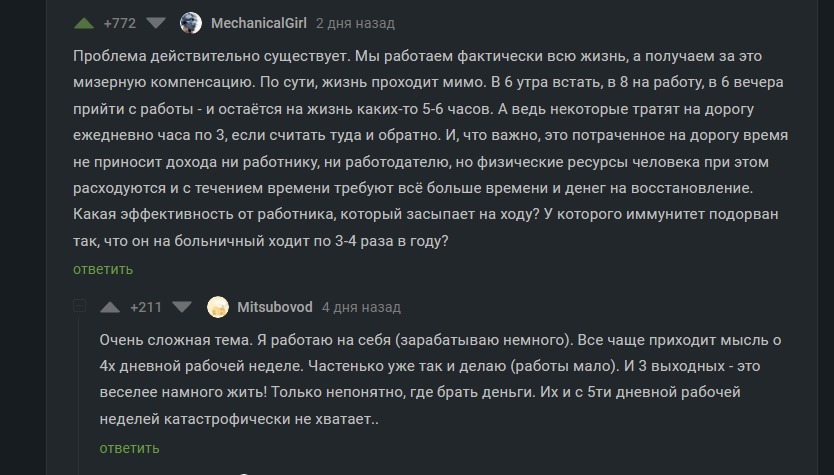Upvote MechanicalGirl's comment with green arrow

(85, 22)
